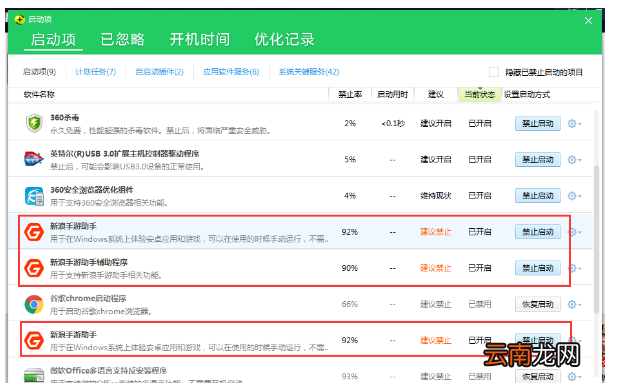Sort by 建议 column header
Image resolution: width=617 pixels, height=383 pixels.
point(436,94)
